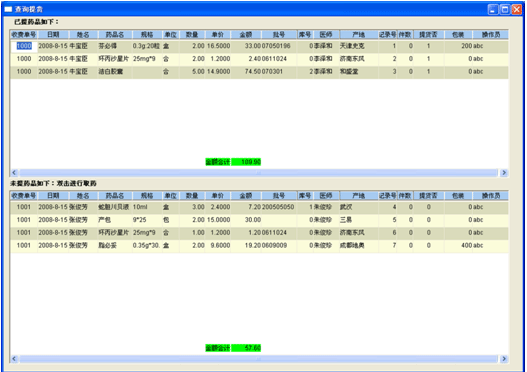
Task: Select the highlighted 1000 cell in first row
Action: tap(24, 46)
